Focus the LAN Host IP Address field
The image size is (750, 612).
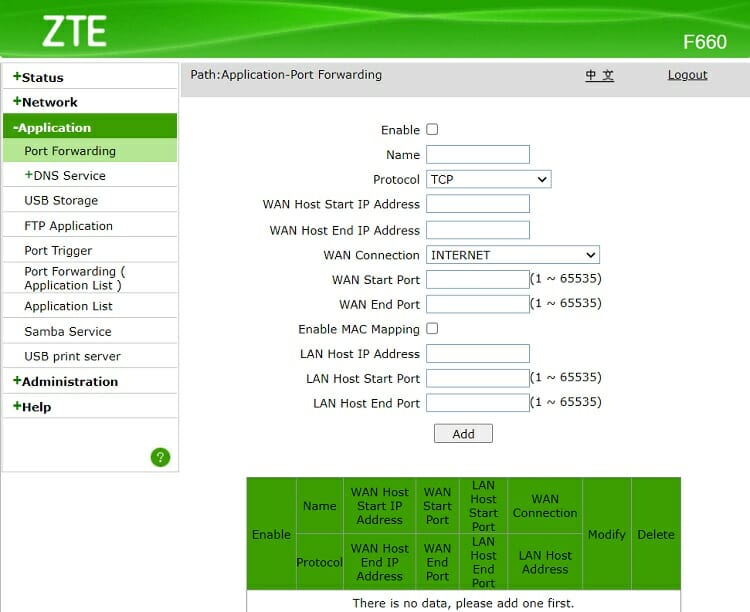477,354
